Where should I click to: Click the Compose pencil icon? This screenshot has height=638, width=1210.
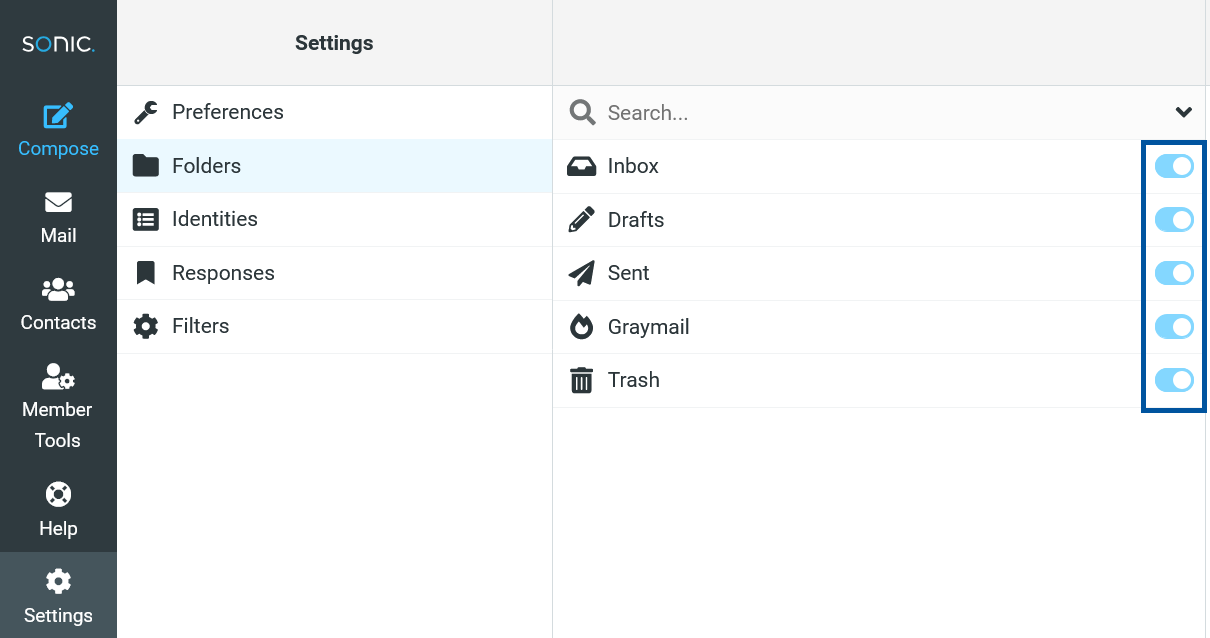[x=58, y=116]
